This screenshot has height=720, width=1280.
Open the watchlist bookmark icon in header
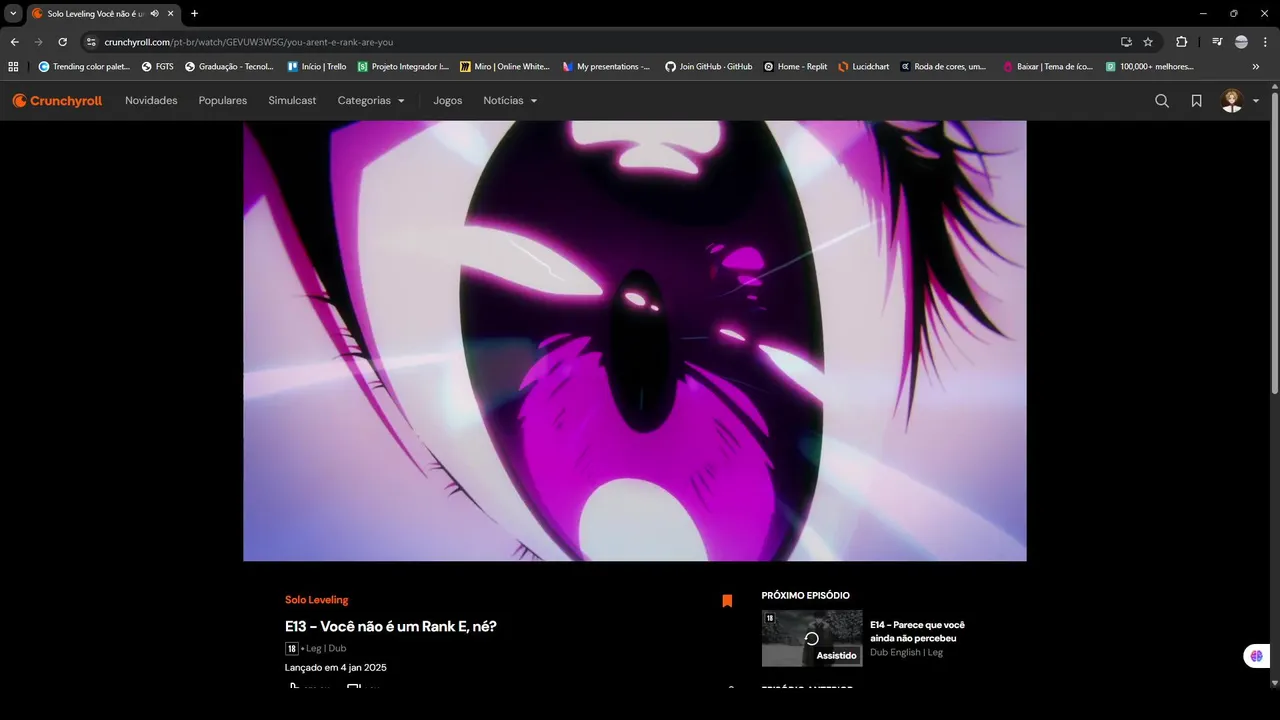click(x=1196, y=101)
